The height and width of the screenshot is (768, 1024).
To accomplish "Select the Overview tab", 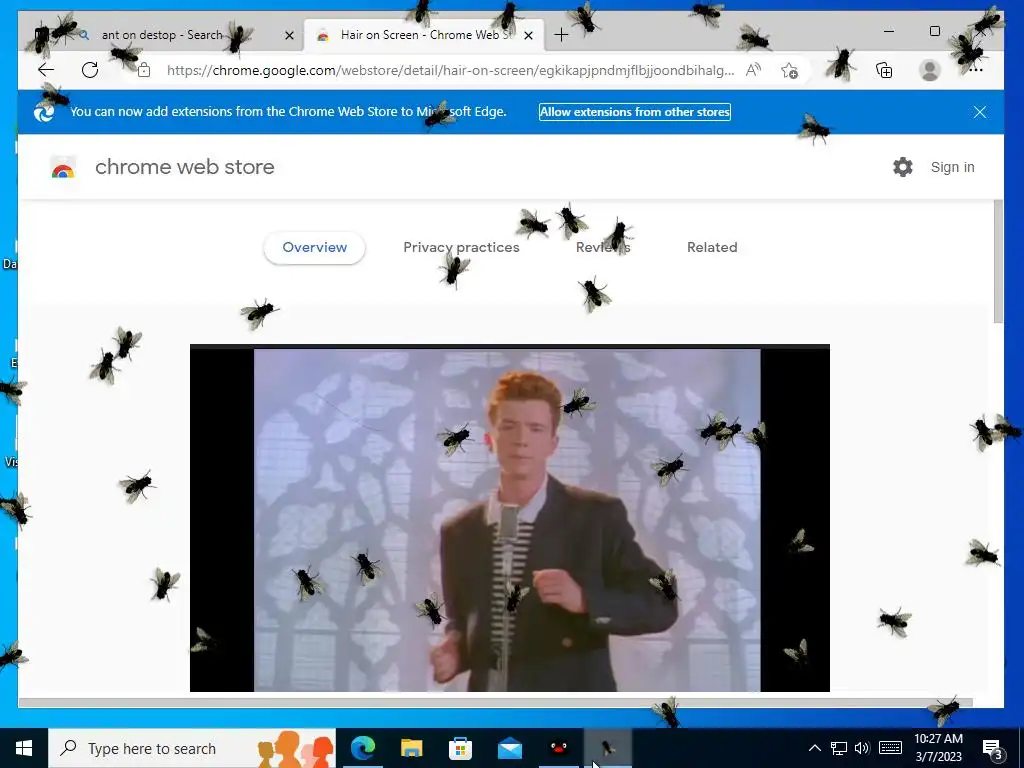I will click(x=315, y=248).
